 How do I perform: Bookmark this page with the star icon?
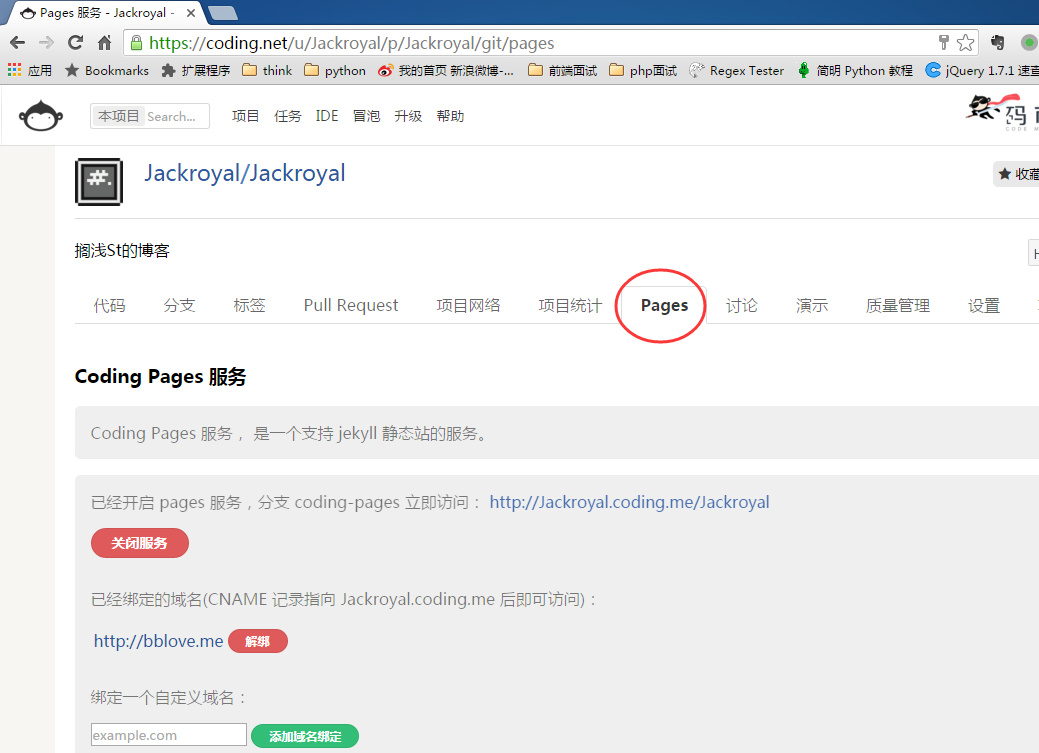coord(966,43)
